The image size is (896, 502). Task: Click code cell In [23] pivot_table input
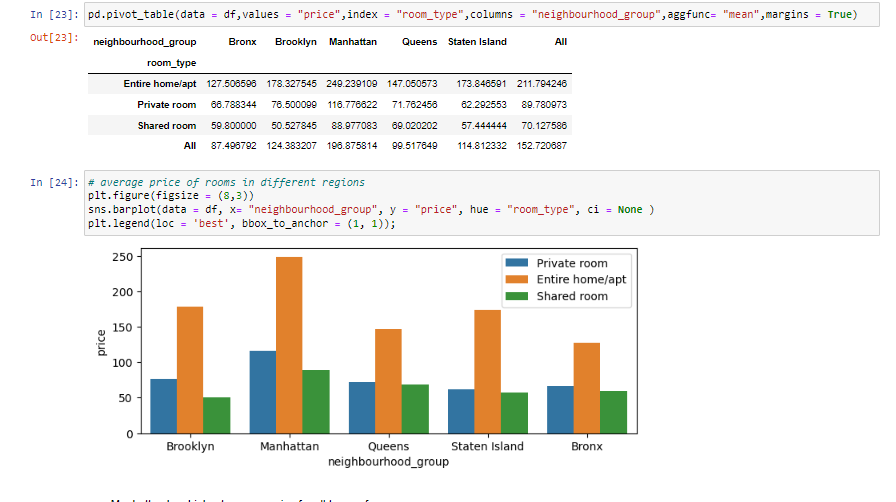[482, 15]
